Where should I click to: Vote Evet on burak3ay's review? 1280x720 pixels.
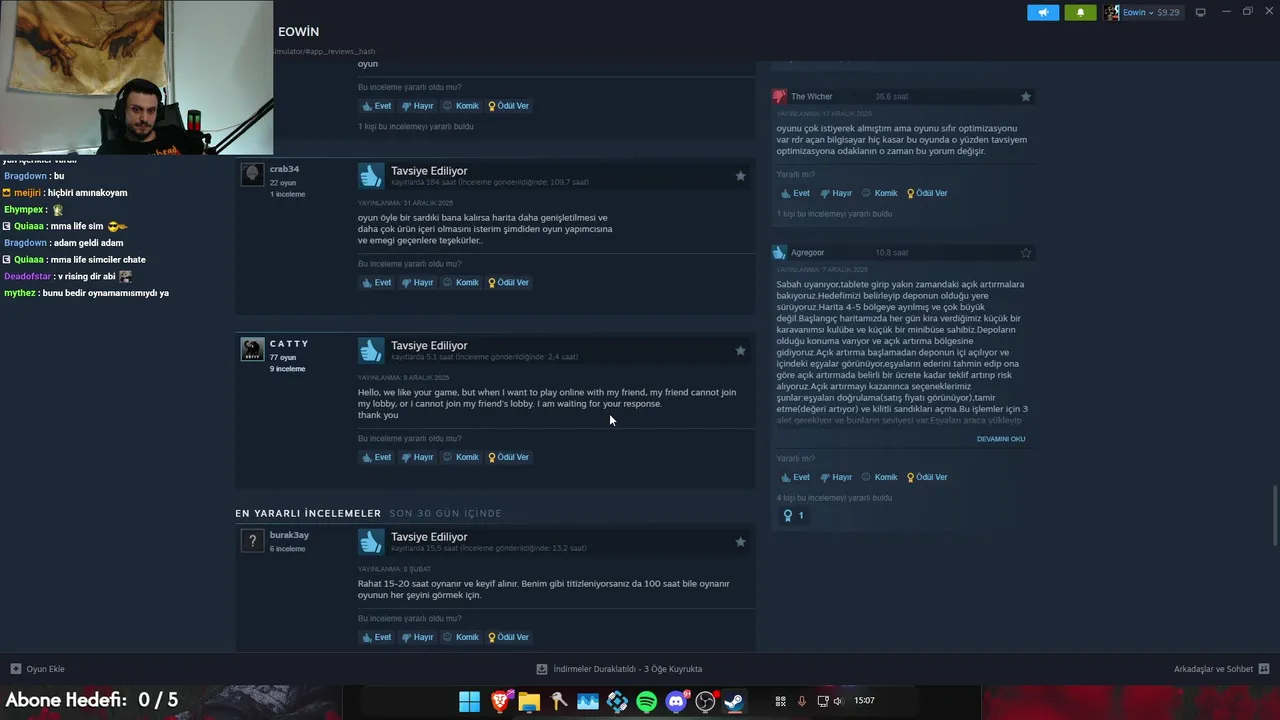[376, 637]
